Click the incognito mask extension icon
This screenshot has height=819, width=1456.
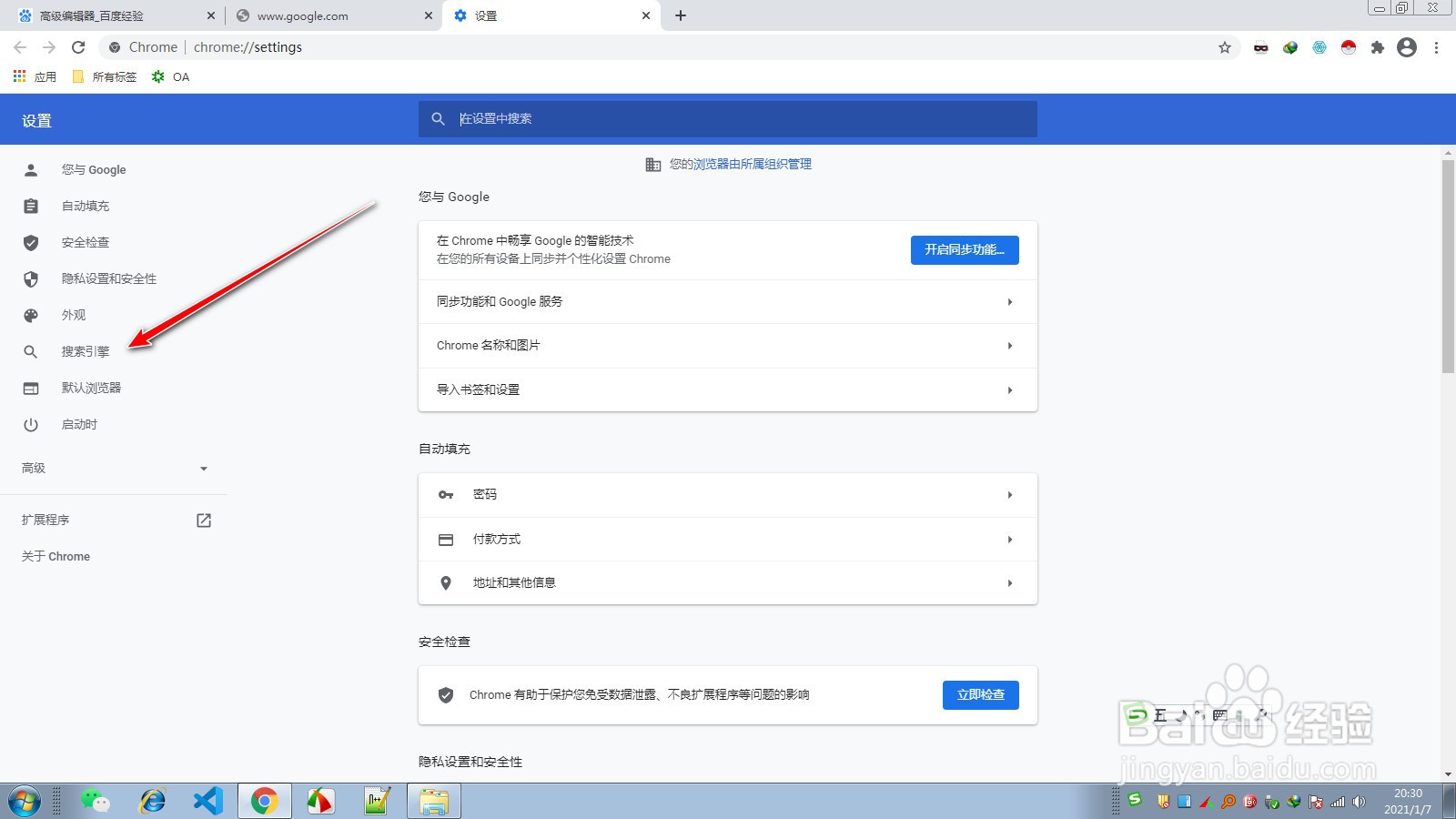coord(1261,47)
